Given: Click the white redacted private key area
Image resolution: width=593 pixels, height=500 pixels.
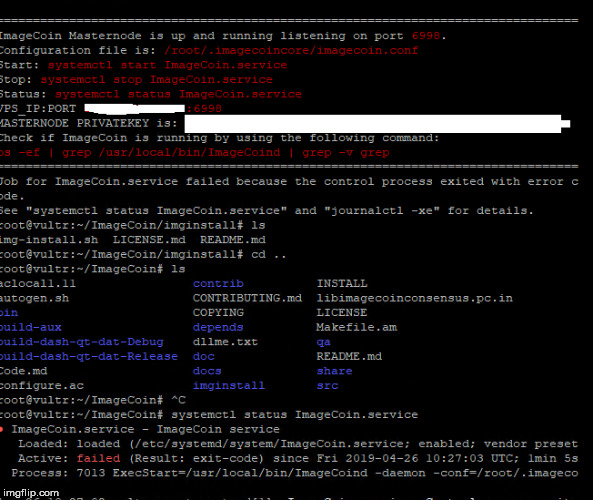Looking at the screenshot, I should (377, 124).
